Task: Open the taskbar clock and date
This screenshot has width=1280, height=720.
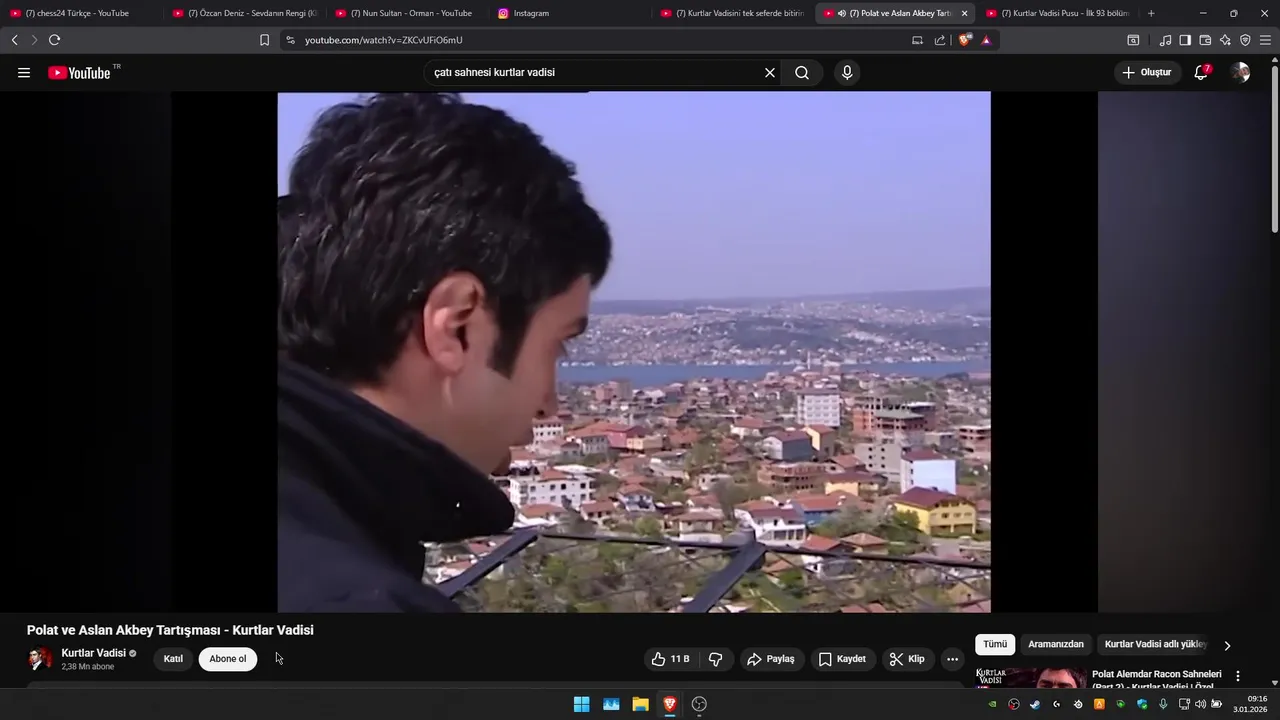Action: click(1250, 704)
